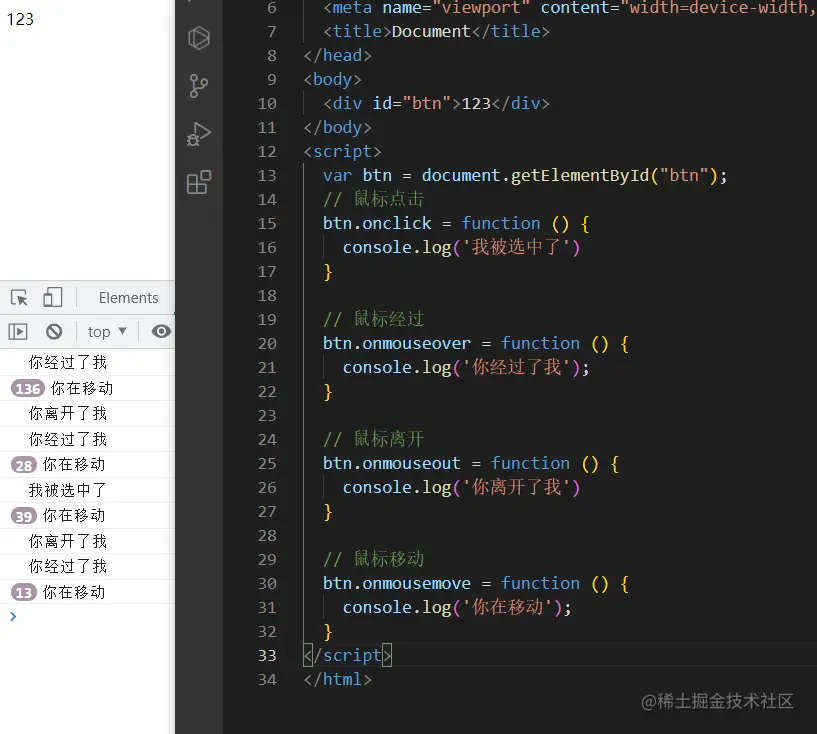
Task: Expand the 136 grouped '你在移动' messages
Action: coord(28,389)
